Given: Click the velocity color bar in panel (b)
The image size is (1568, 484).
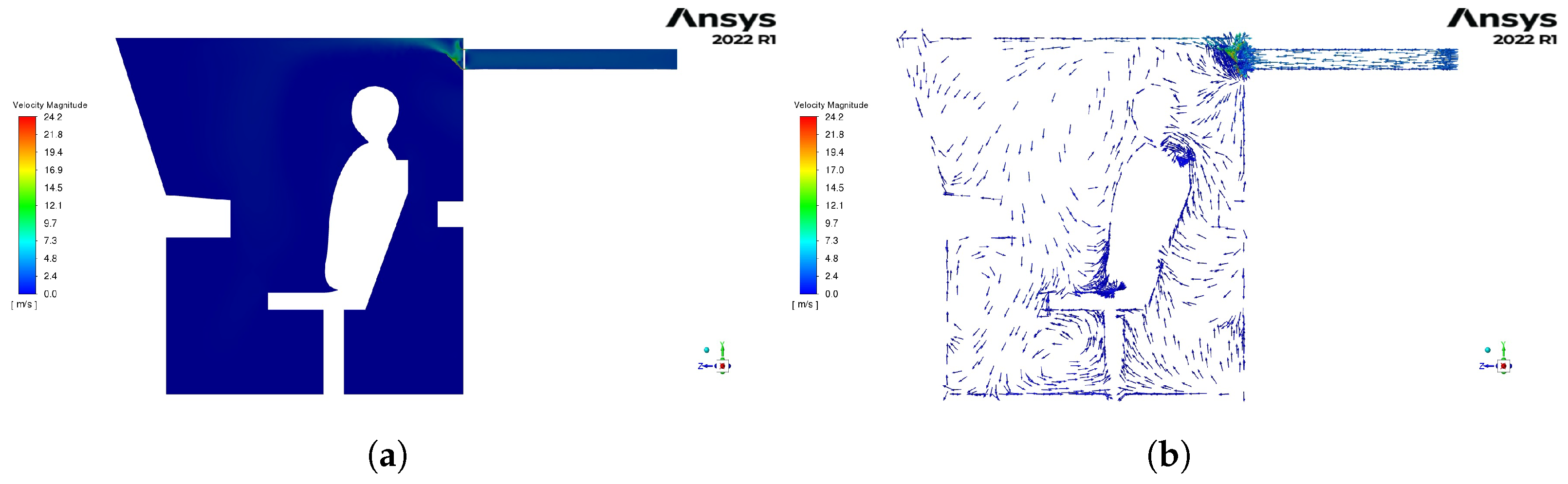Looking at the screenshot, I should tap(808, 205).
